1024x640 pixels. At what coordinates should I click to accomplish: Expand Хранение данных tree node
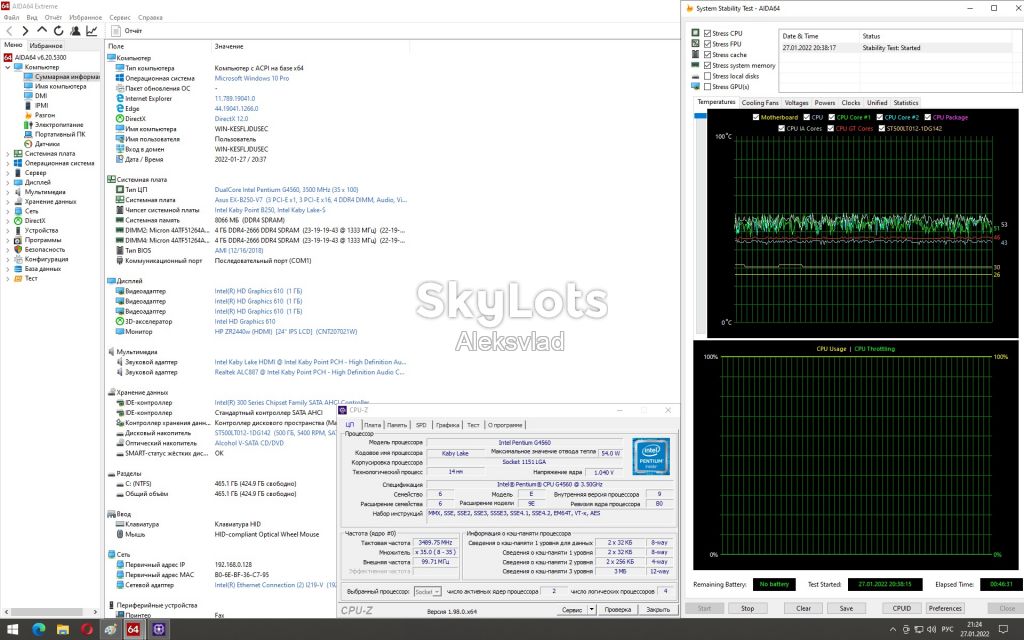8,202
